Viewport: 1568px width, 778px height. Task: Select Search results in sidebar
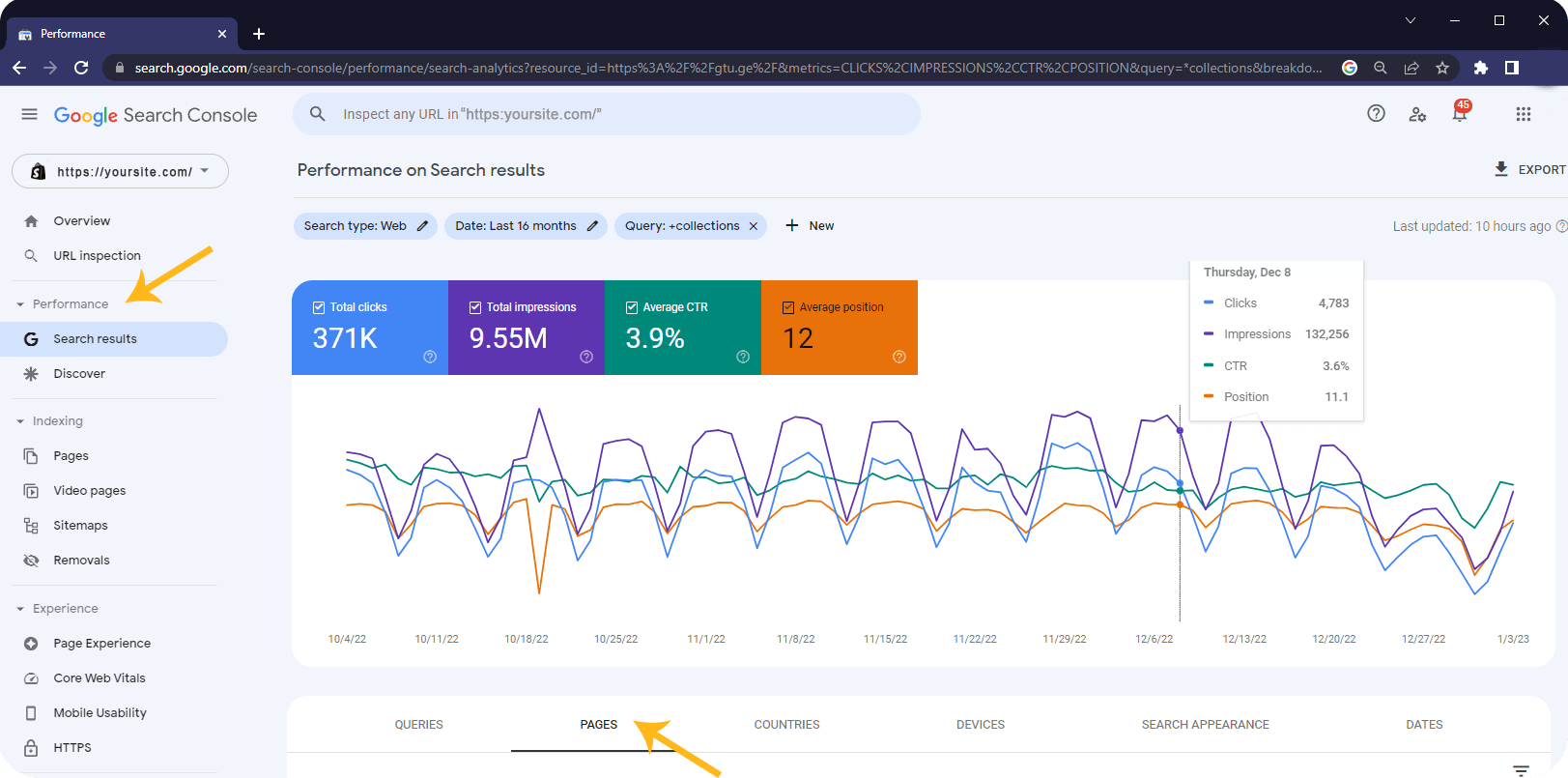(114, 339)
